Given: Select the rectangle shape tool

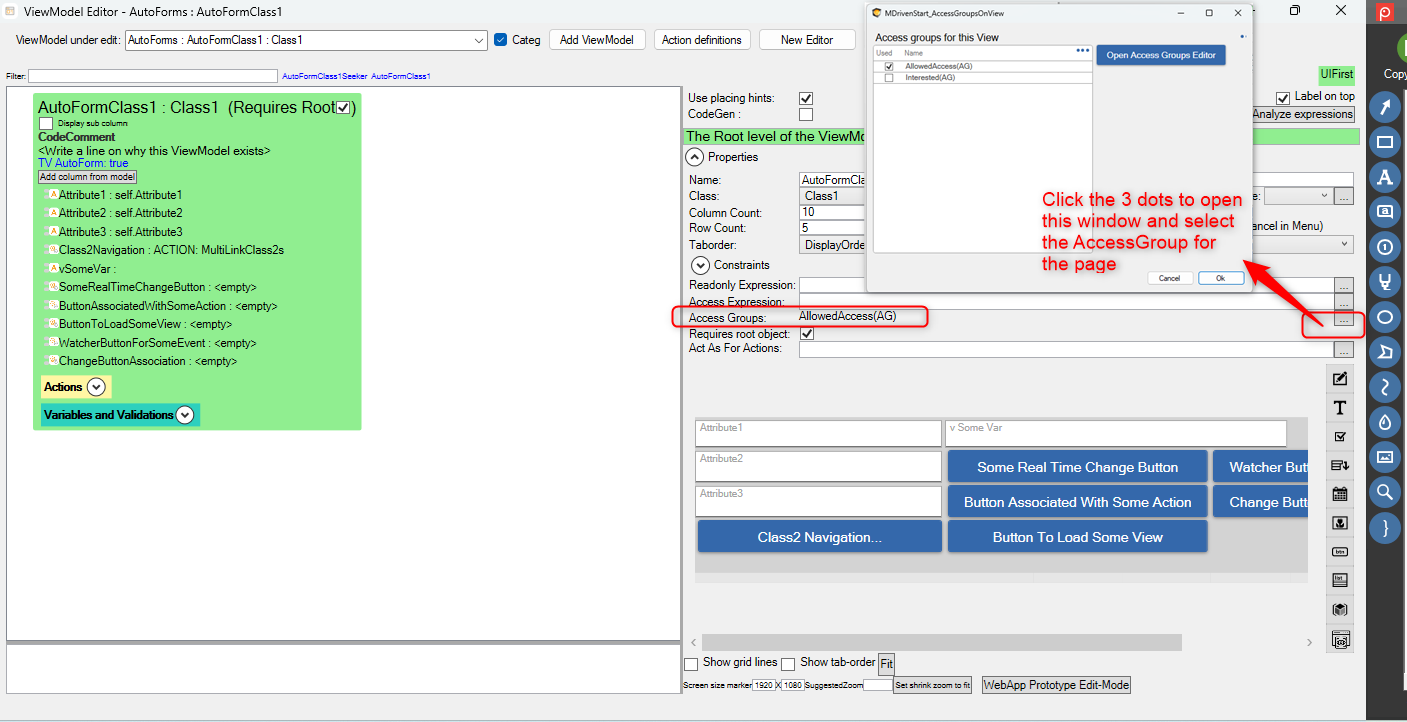Looking at the screenshot, I should tap(1385, 142).
